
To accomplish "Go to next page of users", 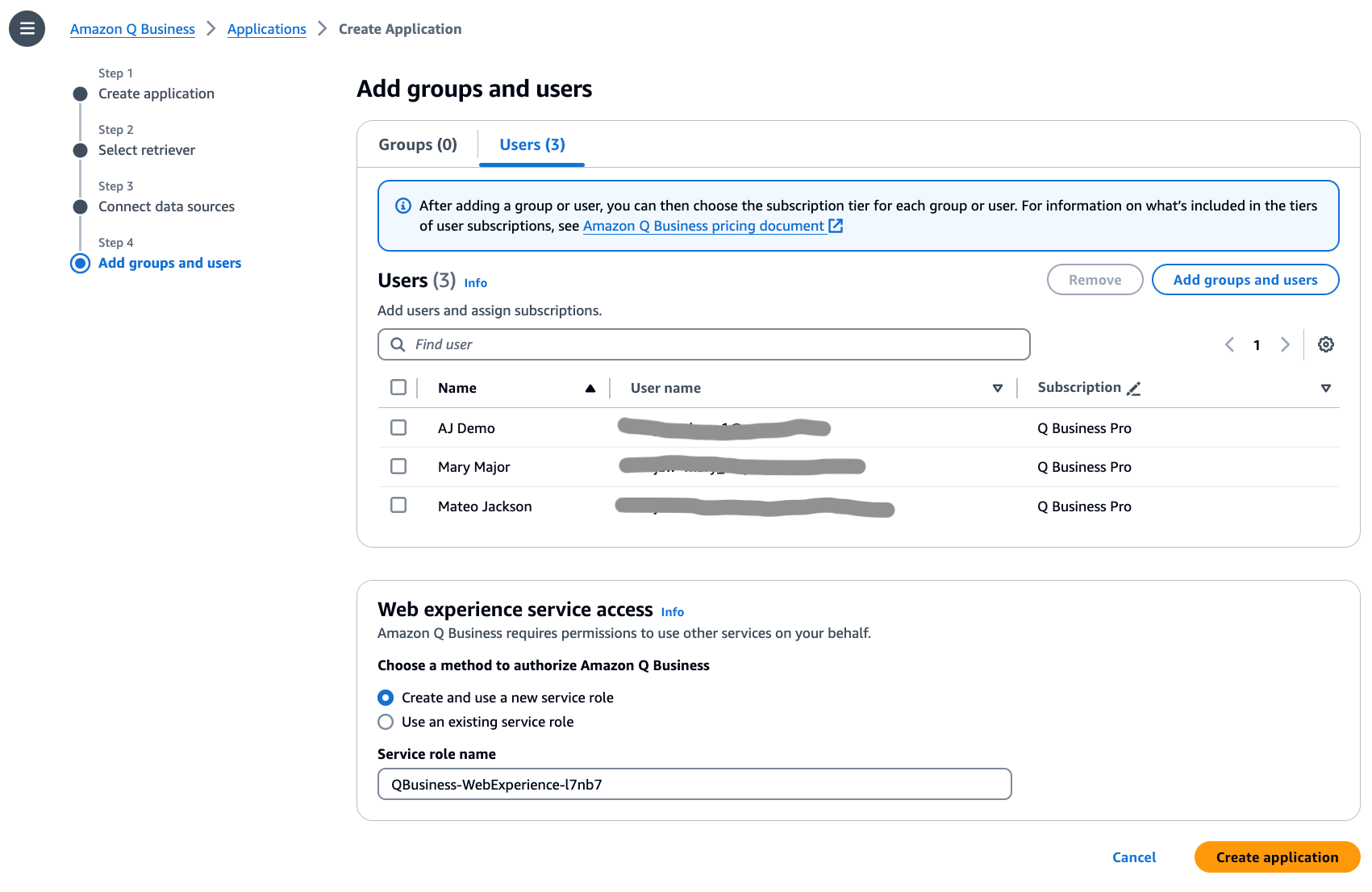I will click(1285, 345).
